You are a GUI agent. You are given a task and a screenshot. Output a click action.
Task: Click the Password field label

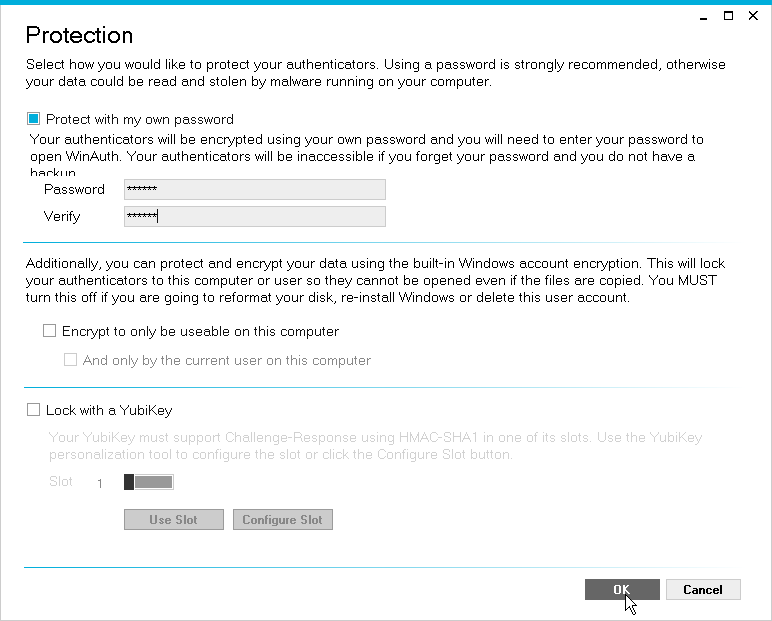[x=74, y=190]
